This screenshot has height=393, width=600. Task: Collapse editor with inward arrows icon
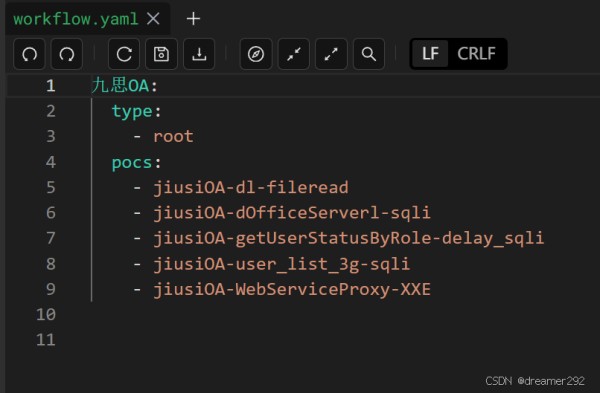point(293,54)
